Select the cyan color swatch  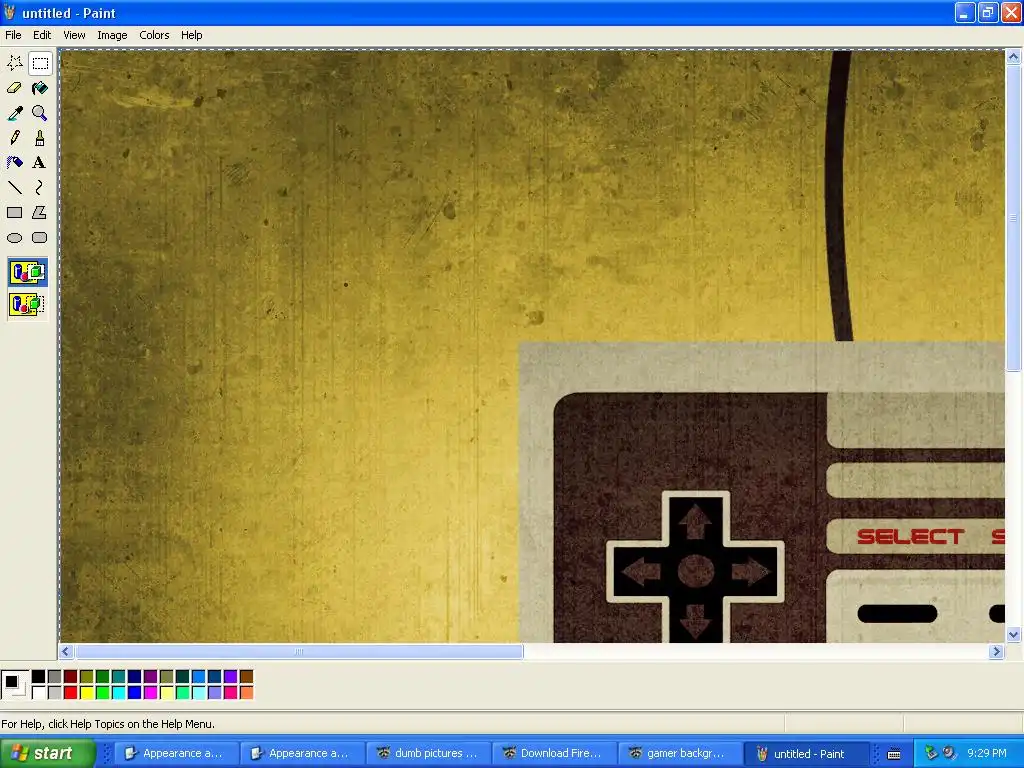point(118,692)
